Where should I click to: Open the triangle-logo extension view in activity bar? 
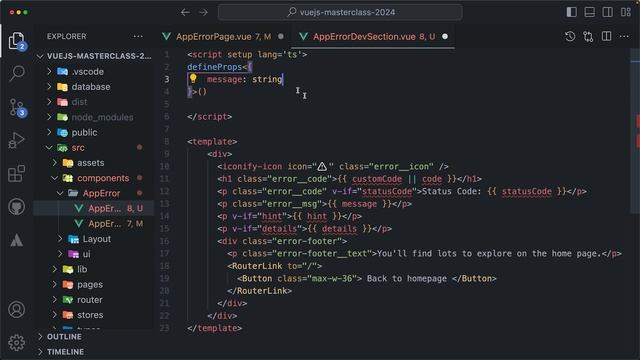[x=16, y=240]
